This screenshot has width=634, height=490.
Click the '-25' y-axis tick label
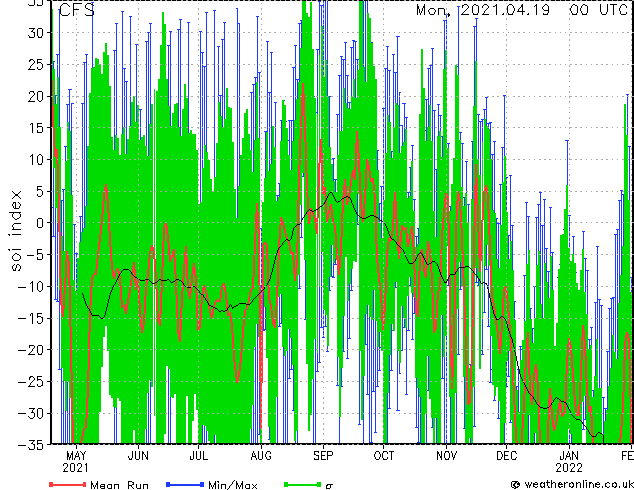31,382
